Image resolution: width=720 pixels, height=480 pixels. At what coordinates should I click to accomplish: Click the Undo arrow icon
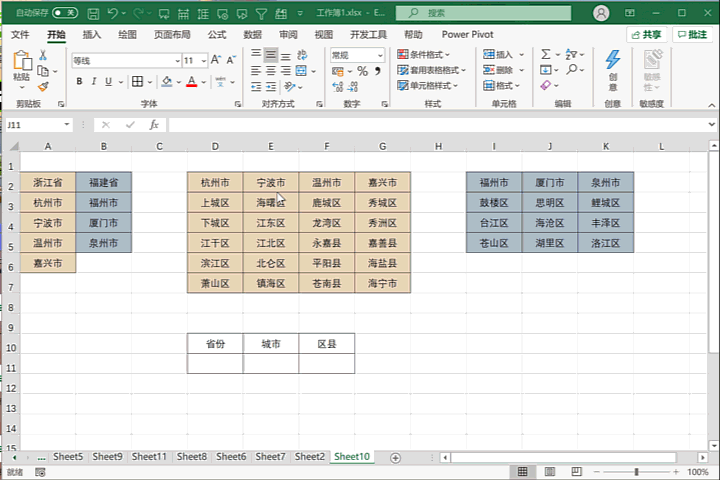pos(112,13)
